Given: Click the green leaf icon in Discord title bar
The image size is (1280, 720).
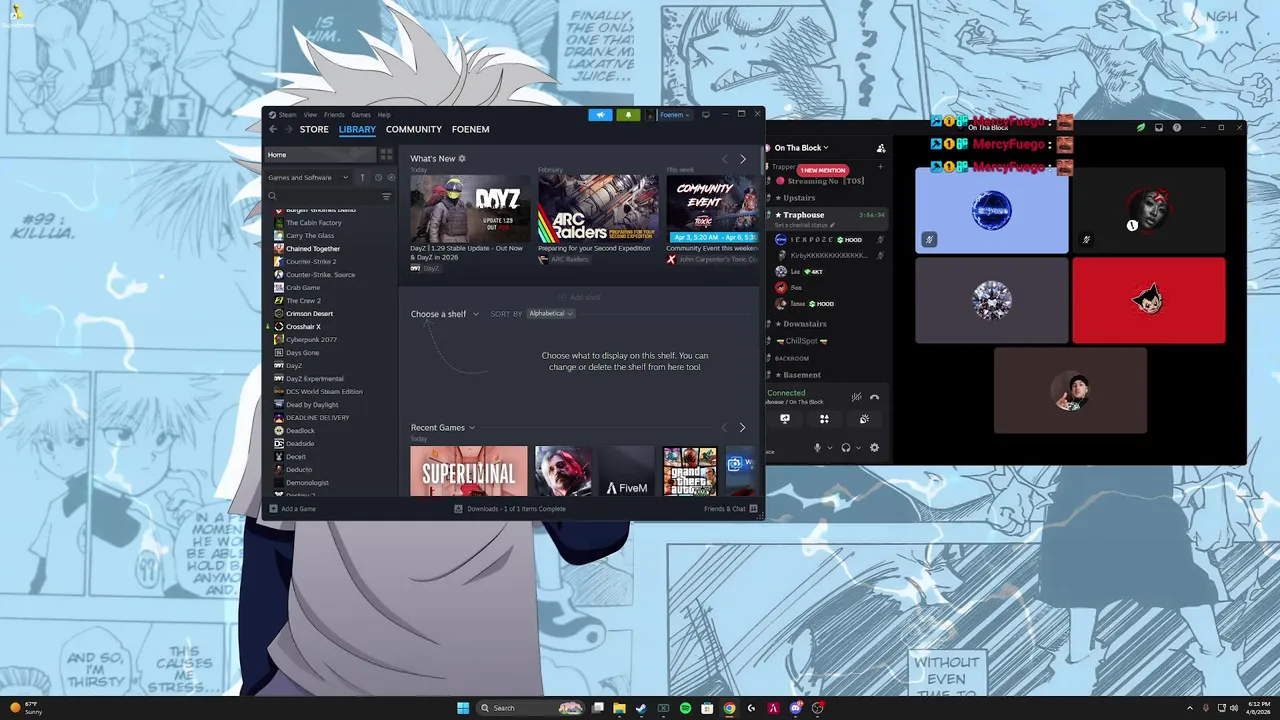Looking at the screenshot, I should (x=1141, y=128).
